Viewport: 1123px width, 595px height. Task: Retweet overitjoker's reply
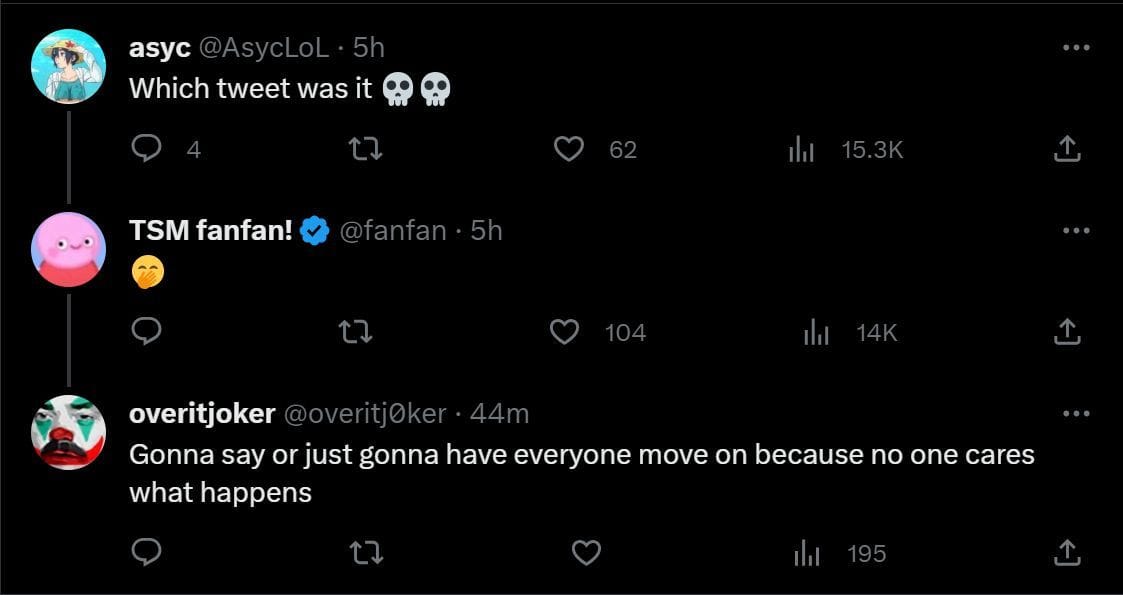tap(368, 551)
